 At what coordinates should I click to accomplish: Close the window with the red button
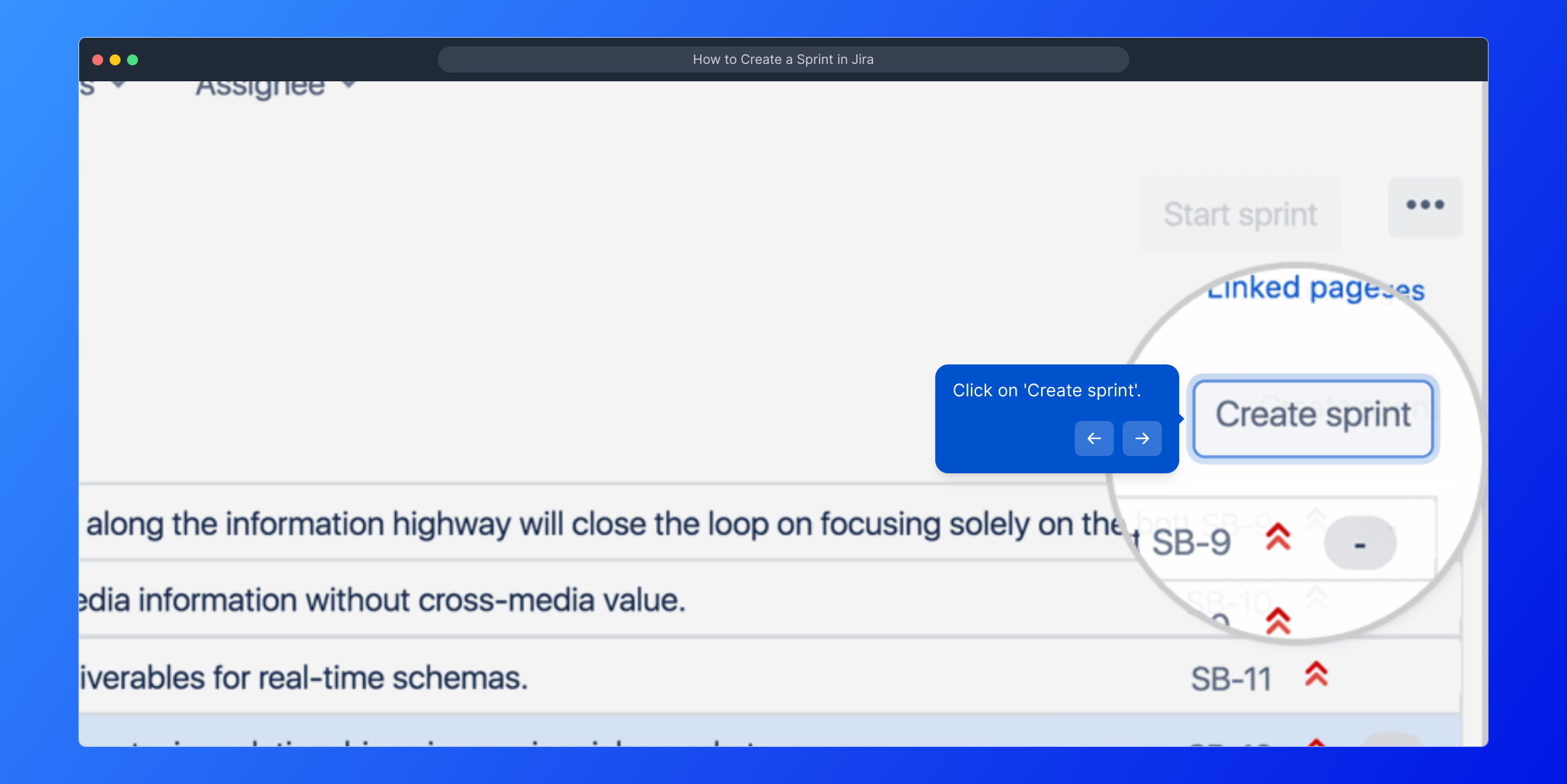point(97,60)
